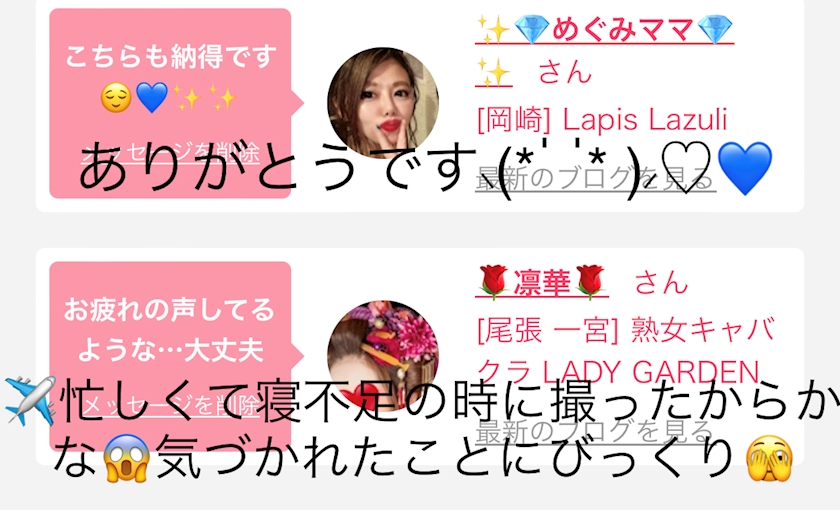
Task: Click the relieved face emoji in bubble
Action: (x=116, y=98)
